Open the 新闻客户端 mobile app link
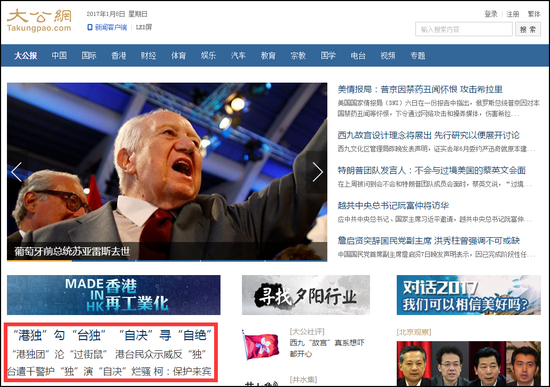The height and width of the screenshot is (387, 550). (107, 27)
